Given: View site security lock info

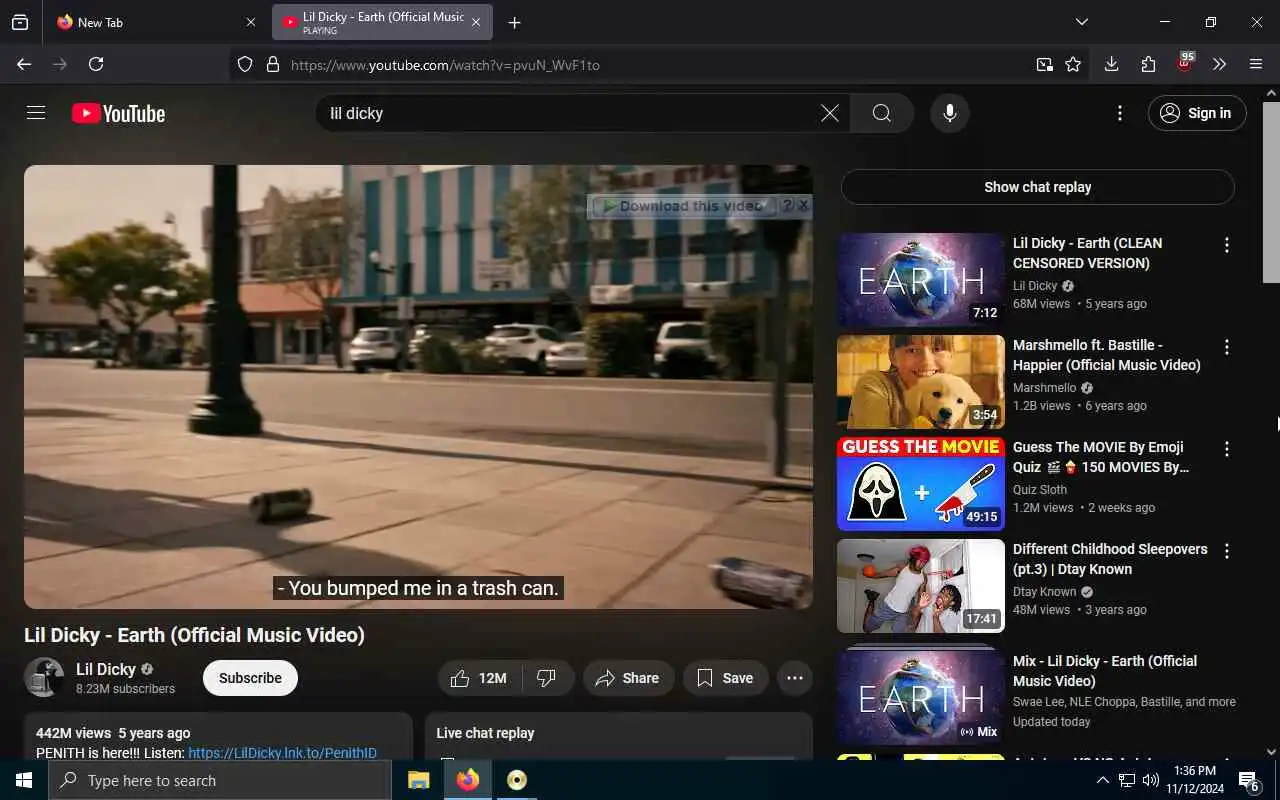Looking at the screenshot, I should click(x=272, y=64).
